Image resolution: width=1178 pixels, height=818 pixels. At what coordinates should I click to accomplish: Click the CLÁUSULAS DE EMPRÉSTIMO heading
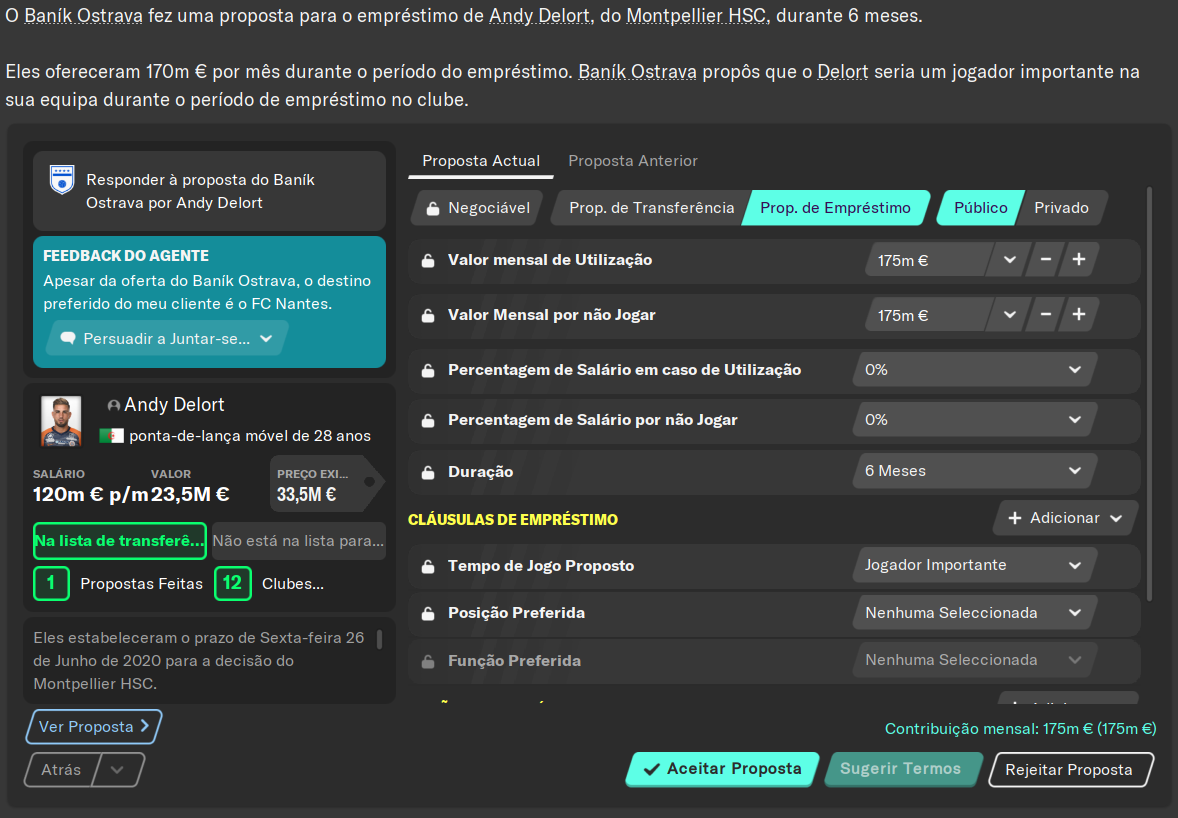(x=513, y=520)
